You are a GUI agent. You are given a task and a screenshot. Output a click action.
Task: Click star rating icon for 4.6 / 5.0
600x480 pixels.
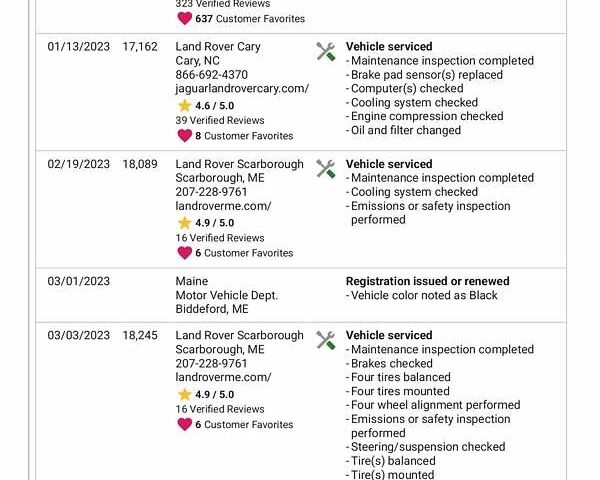click(x=184, y=105)
